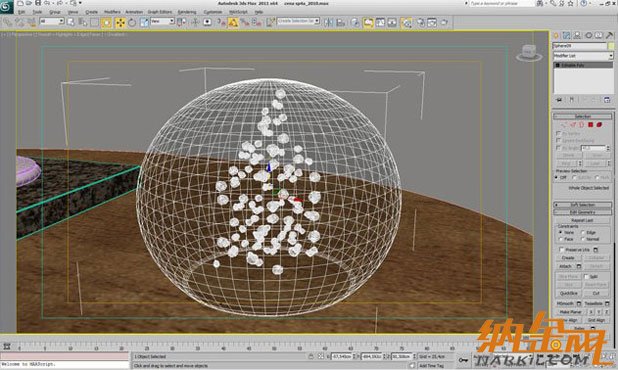The width and height of the screenshot is (618, 370).
Task: Click the QuickSlice button
Action: pos(568,293)
